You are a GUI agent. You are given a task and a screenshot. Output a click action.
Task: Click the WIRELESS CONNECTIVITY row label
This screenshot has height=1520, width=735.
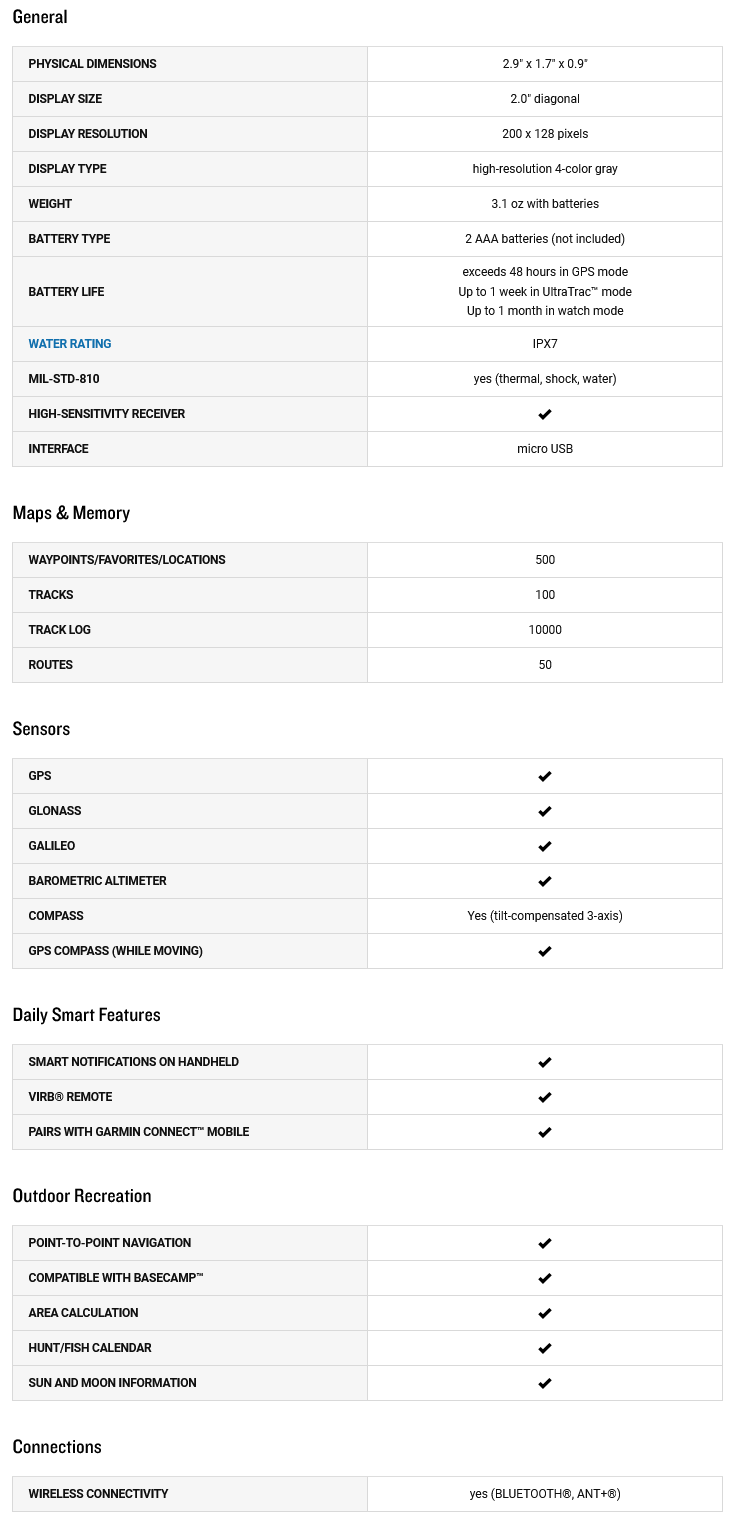pos(98,1494)
